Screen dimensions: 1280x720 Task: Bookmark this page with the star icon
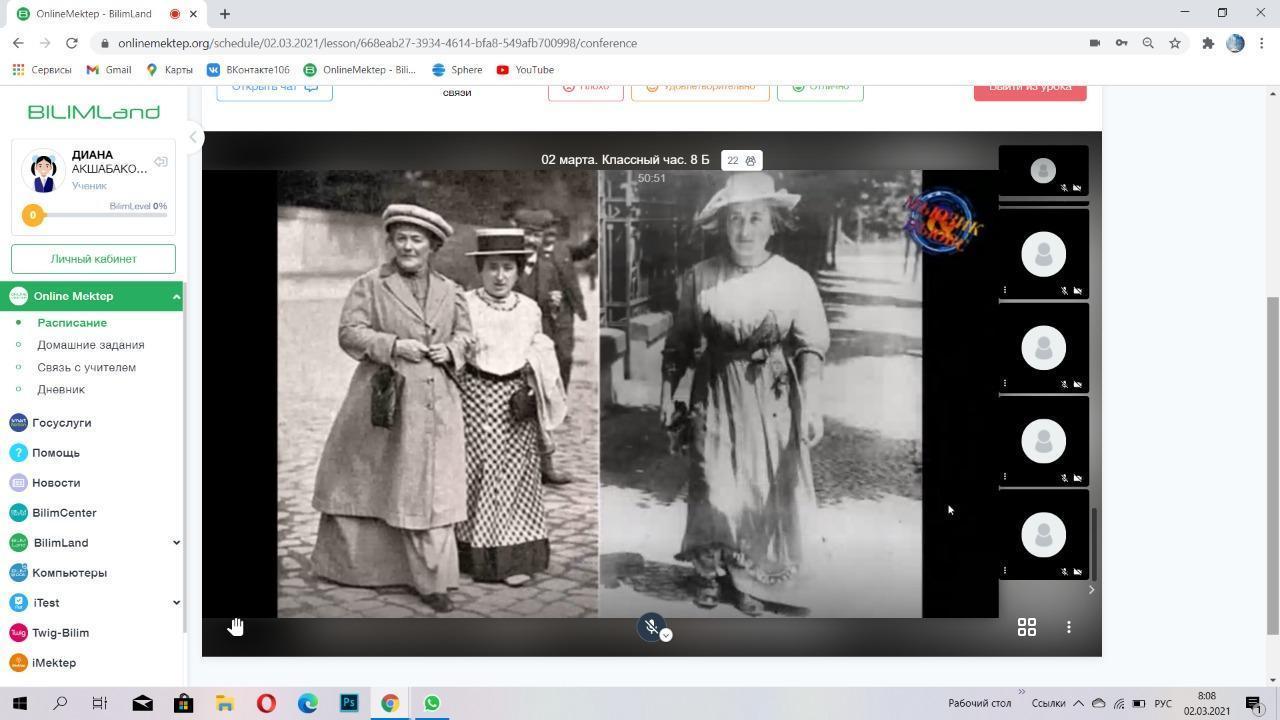1175,43
